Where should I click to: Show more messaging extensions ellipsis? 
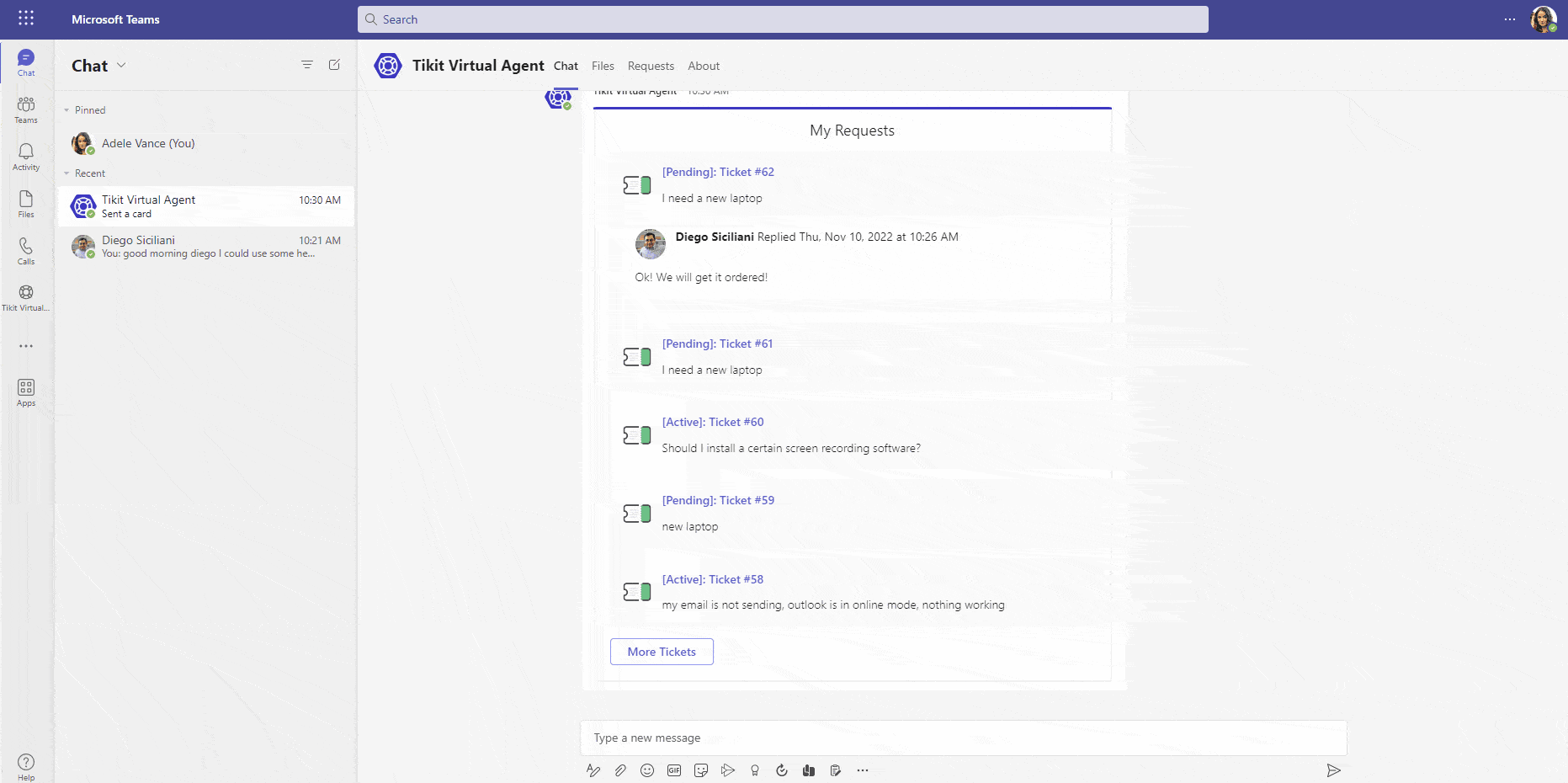click(863, 770)
